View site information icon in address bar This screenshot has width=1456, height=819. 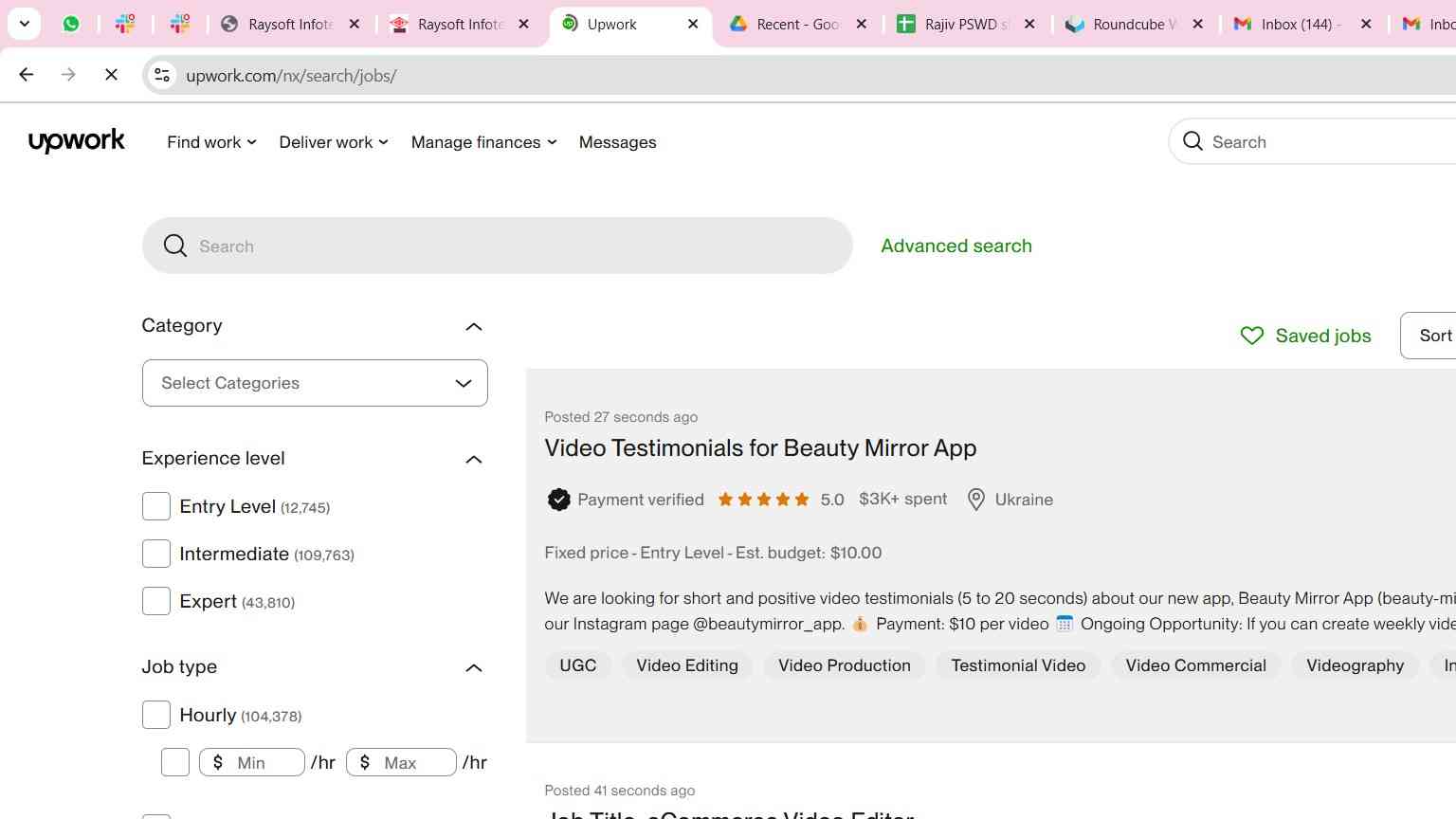coord(162,75)
